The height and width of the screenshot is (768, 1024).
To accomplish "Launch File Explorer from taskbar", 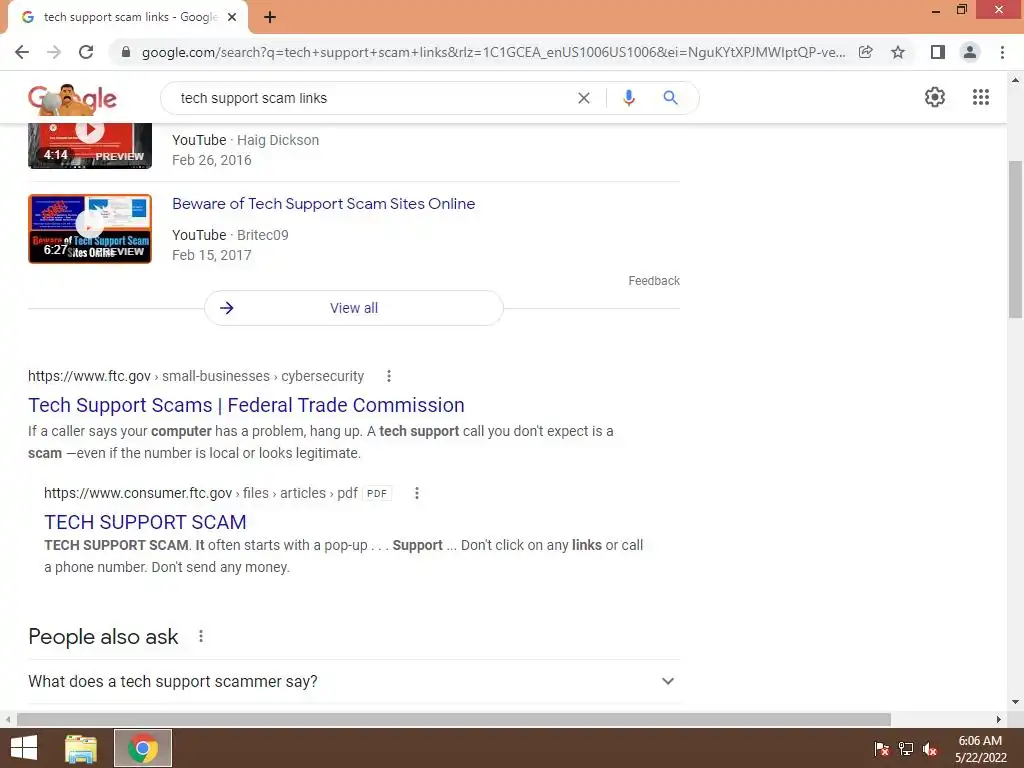I will pyautogui.click(x=81, y=748).
